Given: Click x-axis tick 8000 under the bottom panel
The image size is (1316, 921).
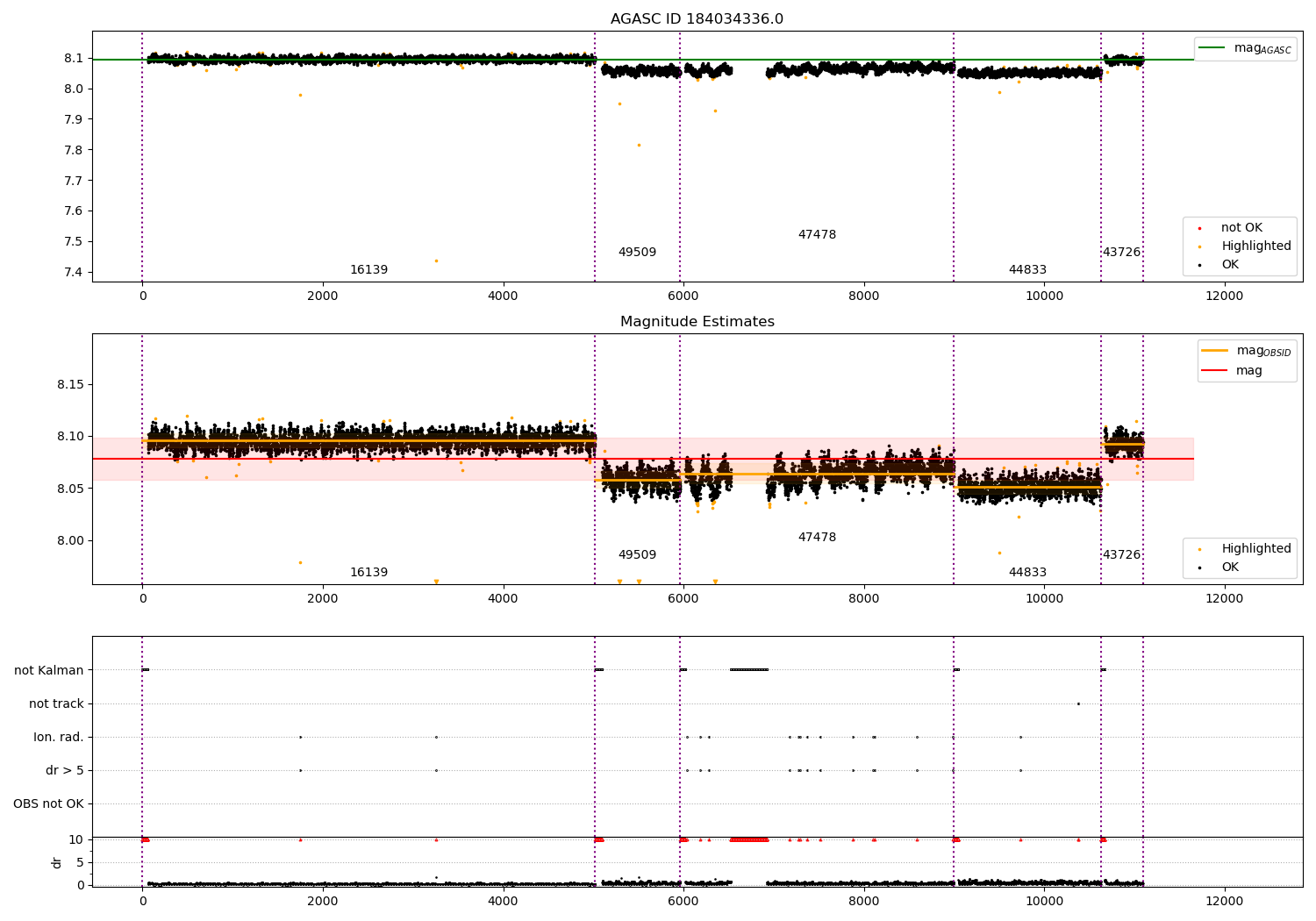Looking at the screenshot, I should pos(864,901).
